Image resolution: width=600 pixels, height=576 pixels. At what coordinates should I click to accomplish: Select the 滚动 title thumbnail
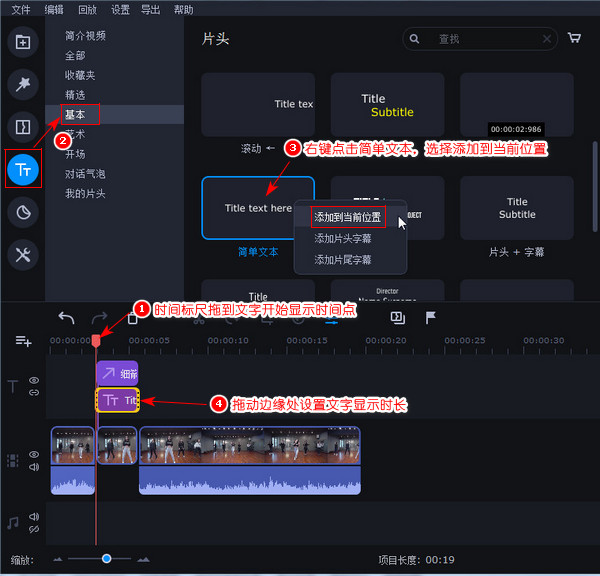pos(258,104)
